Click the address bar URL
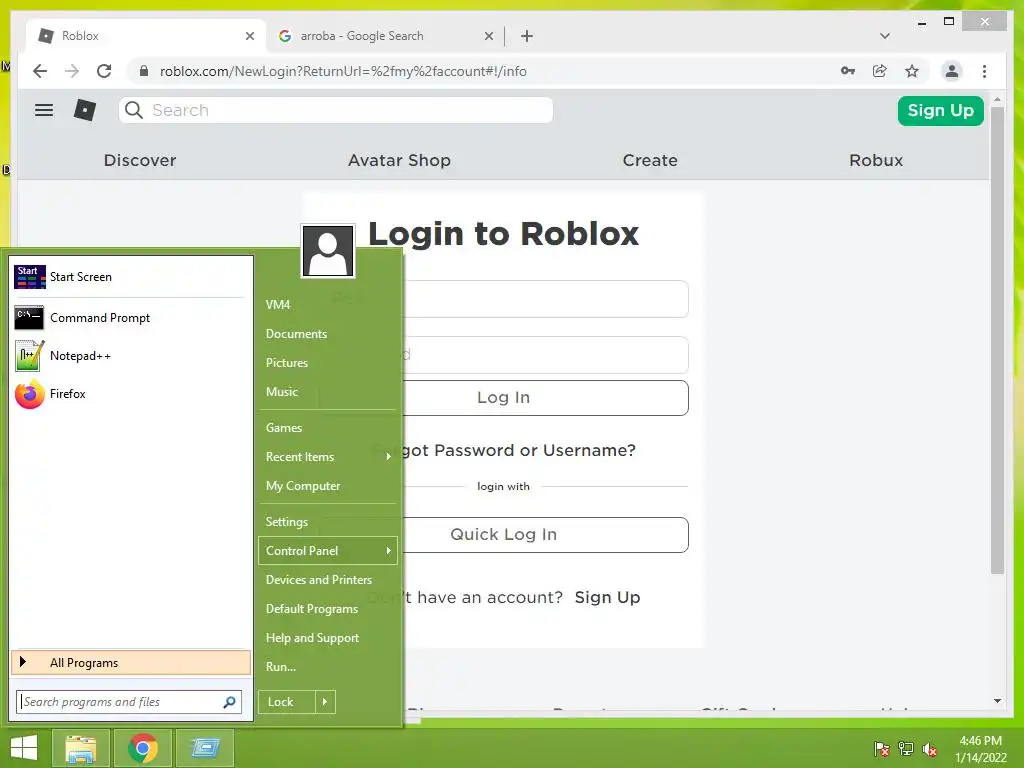This screenshot has width=1024, height=768. click(x=343, y=71)
